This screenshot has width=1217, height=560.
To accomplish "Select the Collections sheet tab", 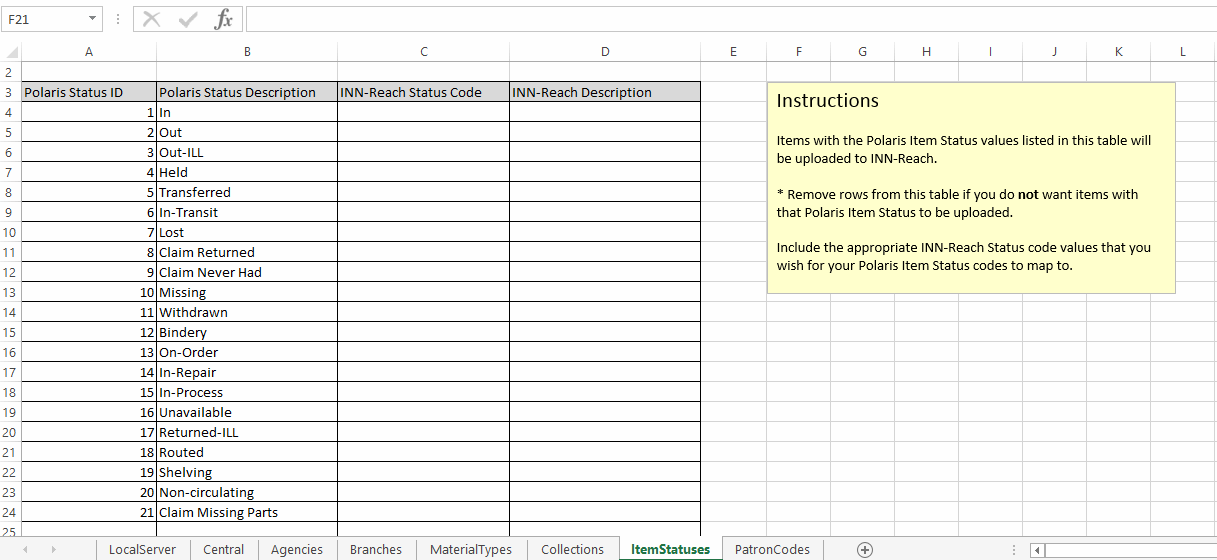I will click(x=572, y=549).
